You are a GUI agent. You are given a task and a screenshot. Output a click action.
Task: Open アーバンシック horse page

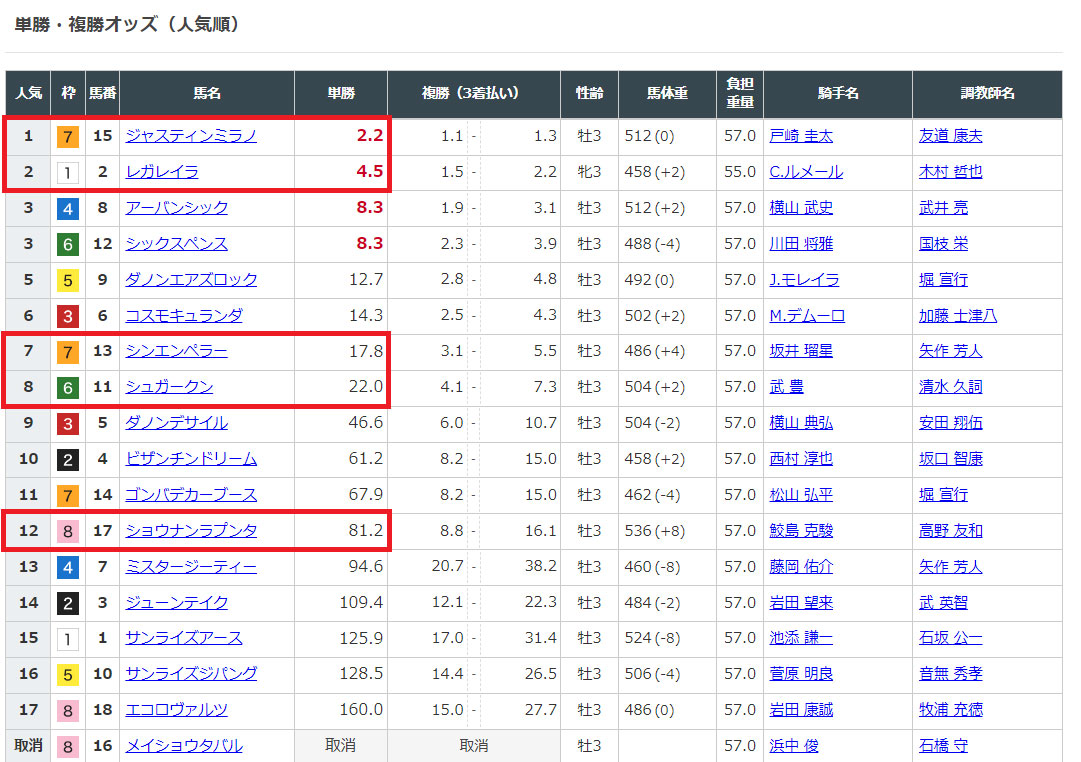(x=176, y=208)
